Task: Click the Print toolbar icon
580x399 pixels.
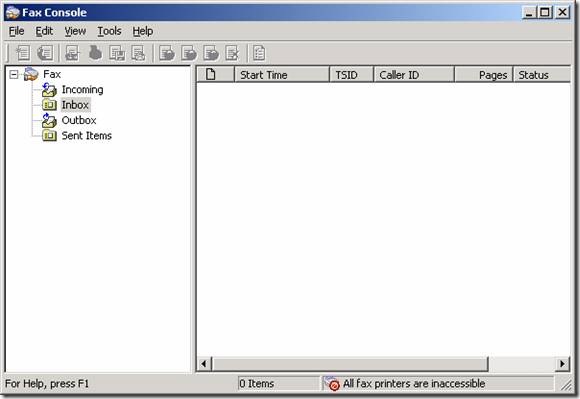Action: point(95,53)
